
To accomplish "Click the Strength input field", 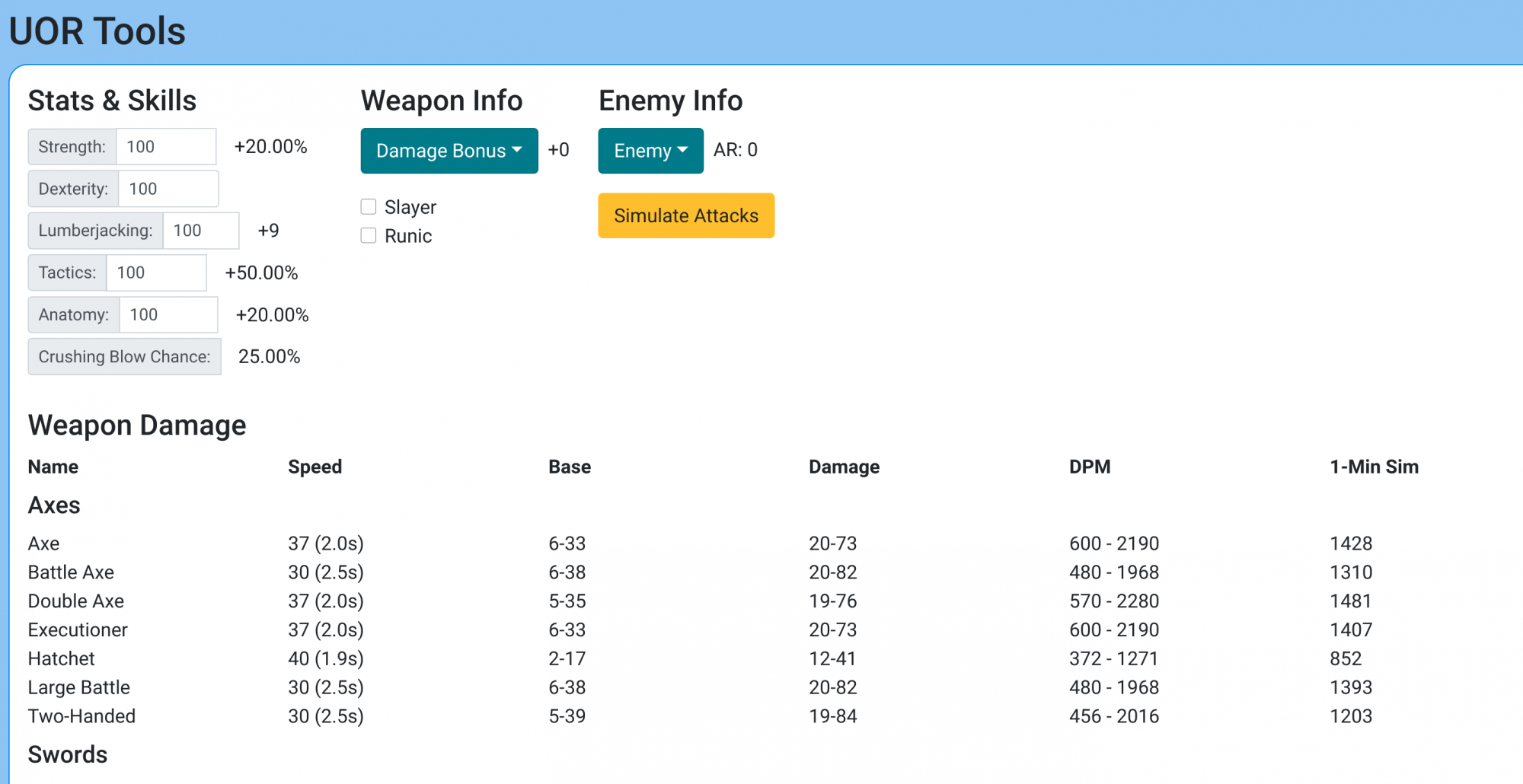I will [x=166, y=146].
